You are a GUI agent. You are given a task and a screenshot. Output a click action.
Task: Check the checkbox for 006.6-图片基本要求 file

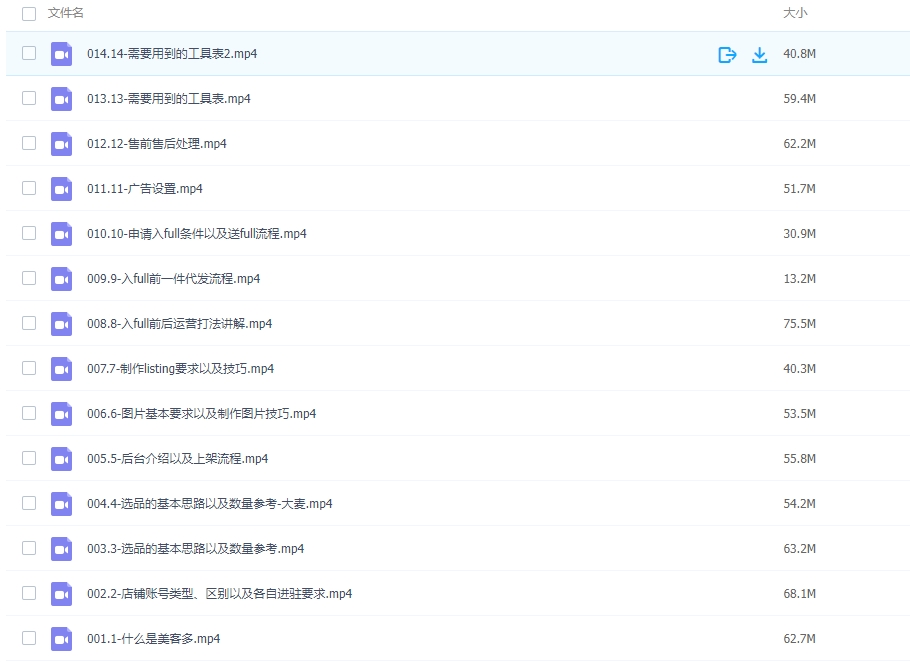point(28,413)
